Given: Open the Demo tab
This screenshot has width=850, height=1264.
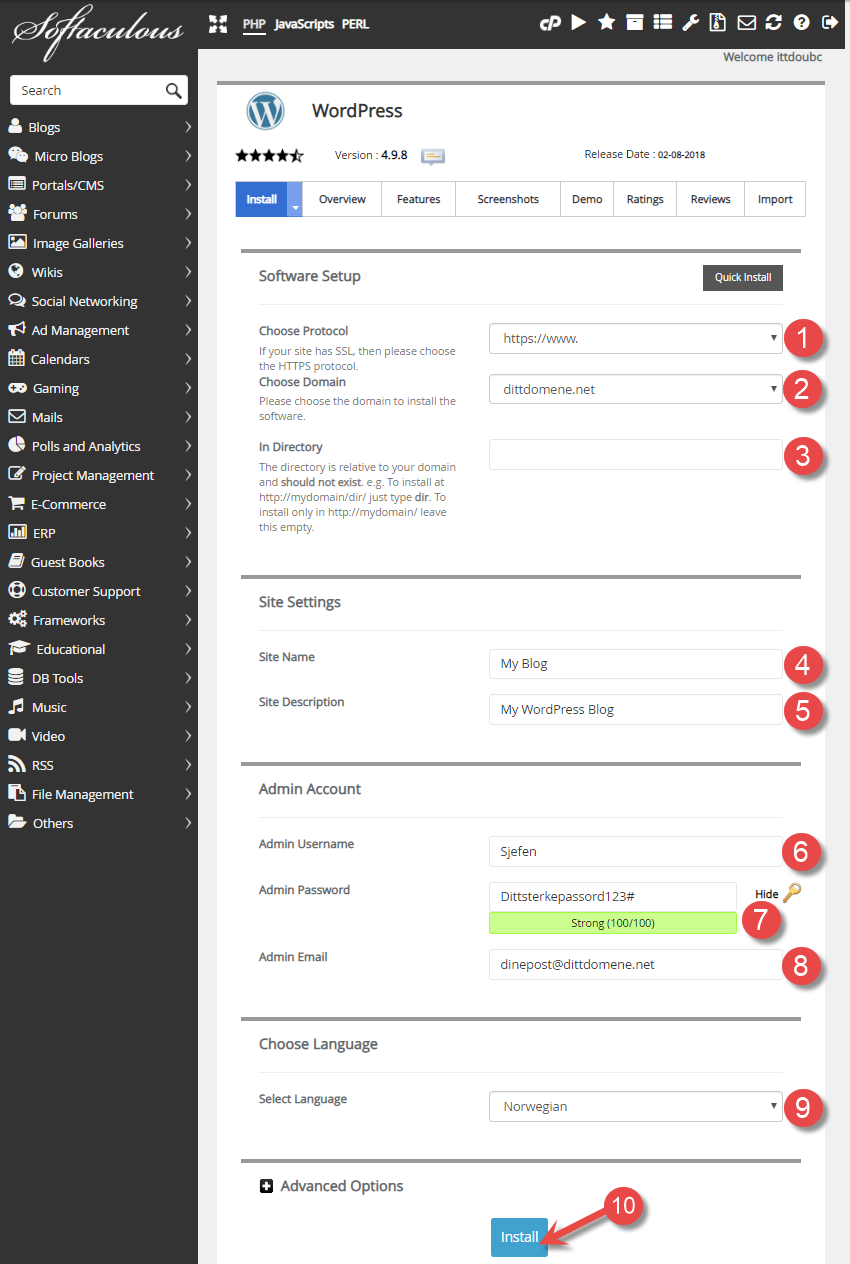Looking at the screenshot, I should pyautogui.click(x=587, y=199).
